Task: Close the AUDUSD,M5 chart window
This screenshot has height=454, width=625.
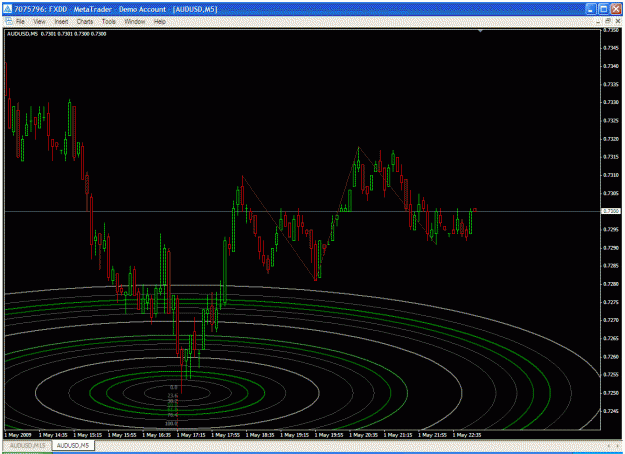Action: point(617,21)
